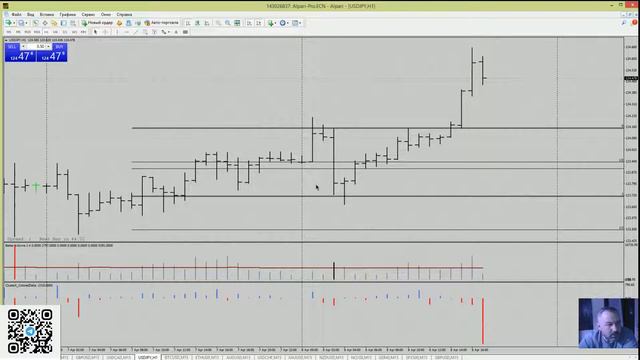The height and width of the screenshot is (360, 640).
Task: Select the Cursor arrow tool
Action: coord(96,32)
